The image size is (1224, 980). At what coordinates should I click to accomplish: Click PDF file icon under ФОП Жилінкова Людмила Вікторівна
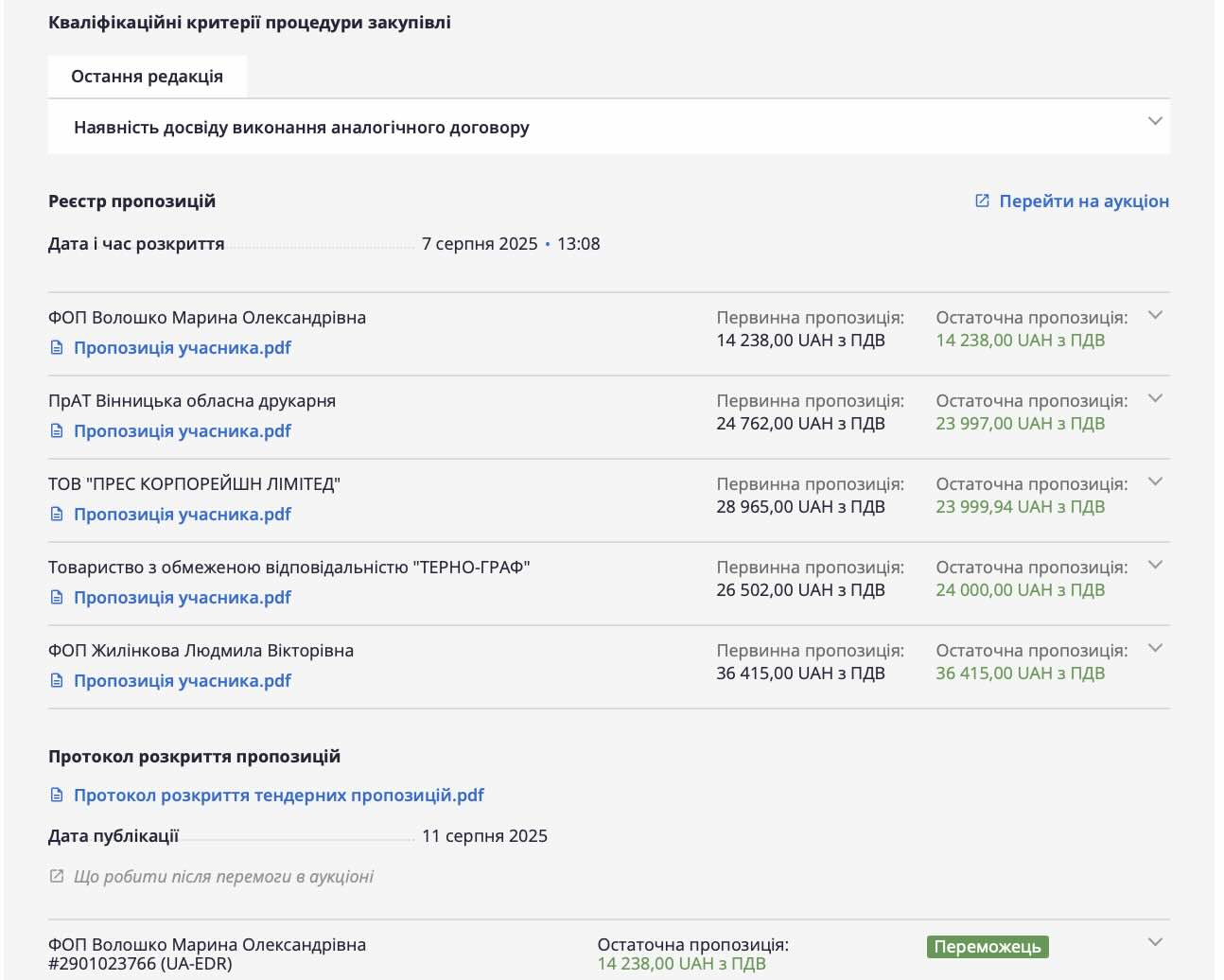coord(57,681)
